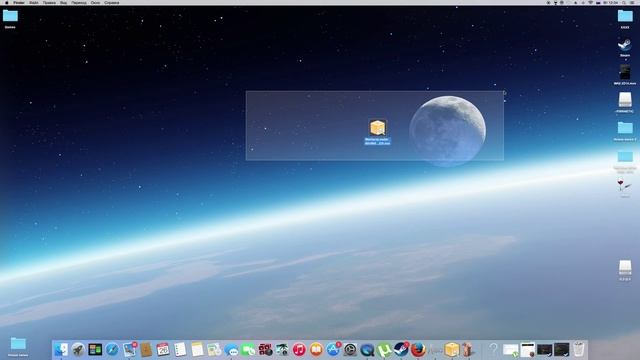The width and height of the screenshot is (640, 360).
Task: Open System Preferences gear in Dock
Action: click(350, 349)
